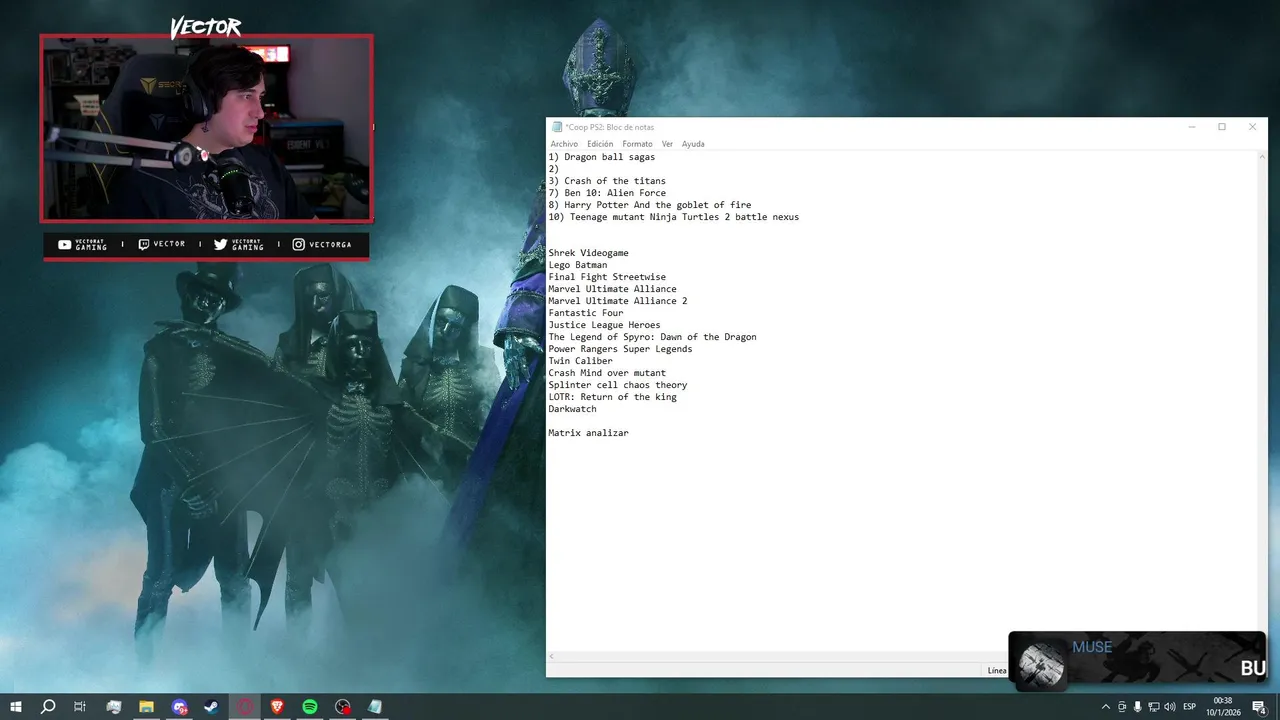Minimize the Notepad window

(1192, 127)
